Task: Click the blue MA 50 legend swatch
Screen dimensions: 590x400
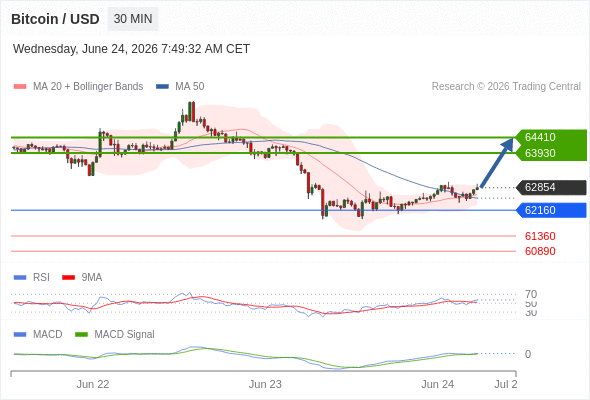Action: pos(162,87)
